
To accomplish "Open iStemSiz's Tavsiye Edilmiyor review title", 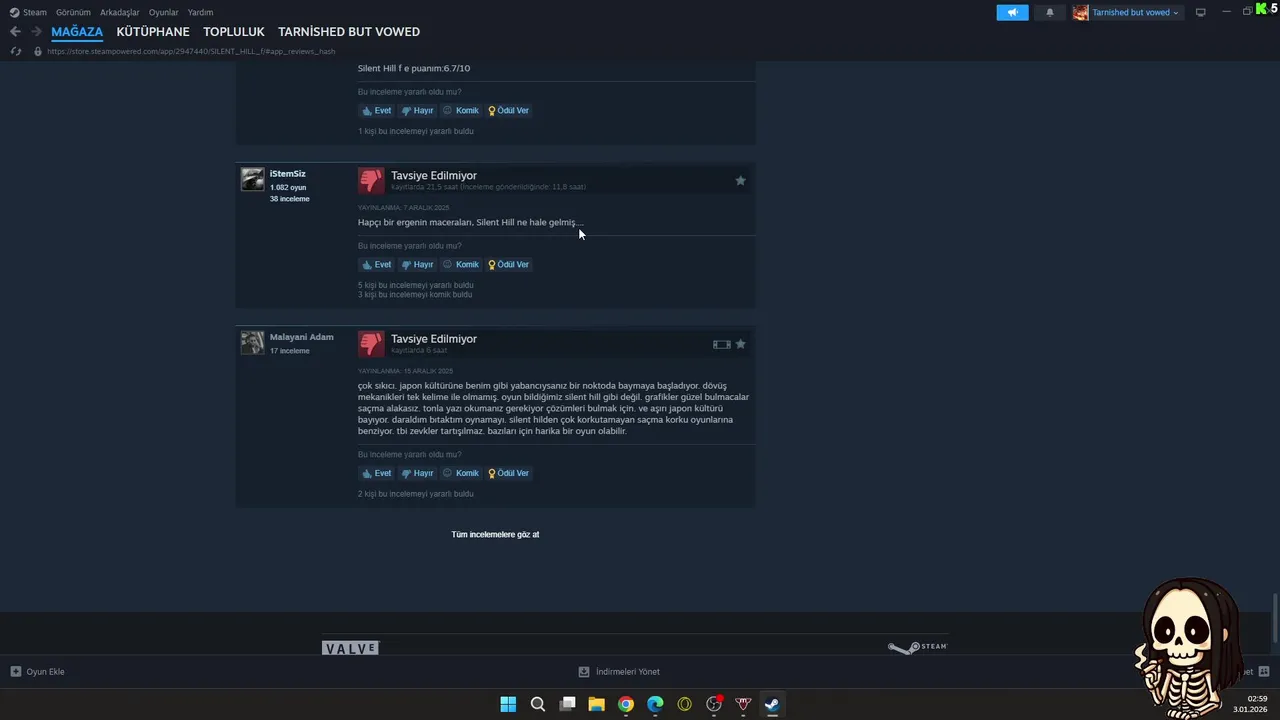I will (434, 176).
